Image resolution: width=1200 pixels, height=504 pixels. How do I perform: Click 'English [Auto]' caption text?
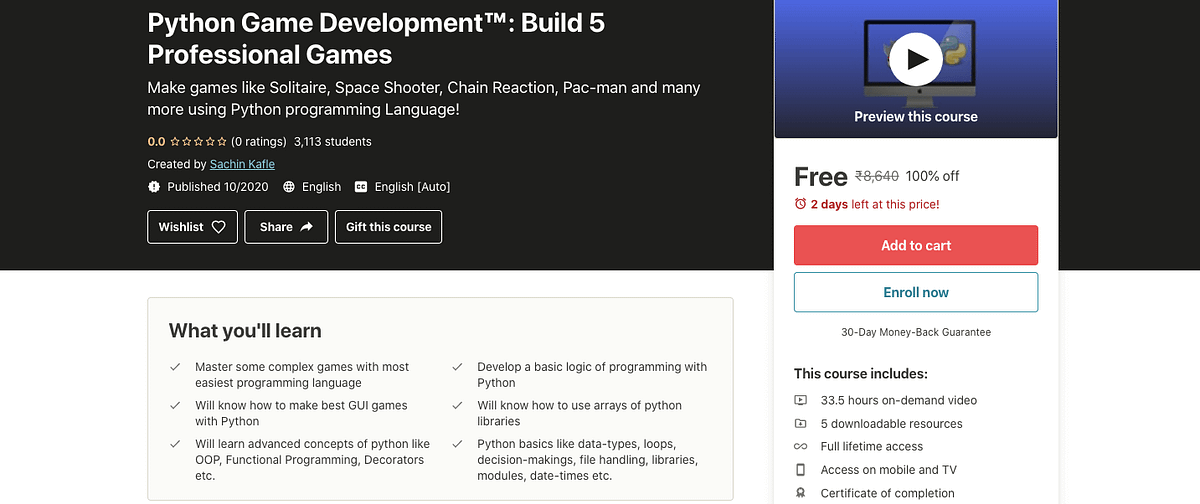[x=412, y=187]
